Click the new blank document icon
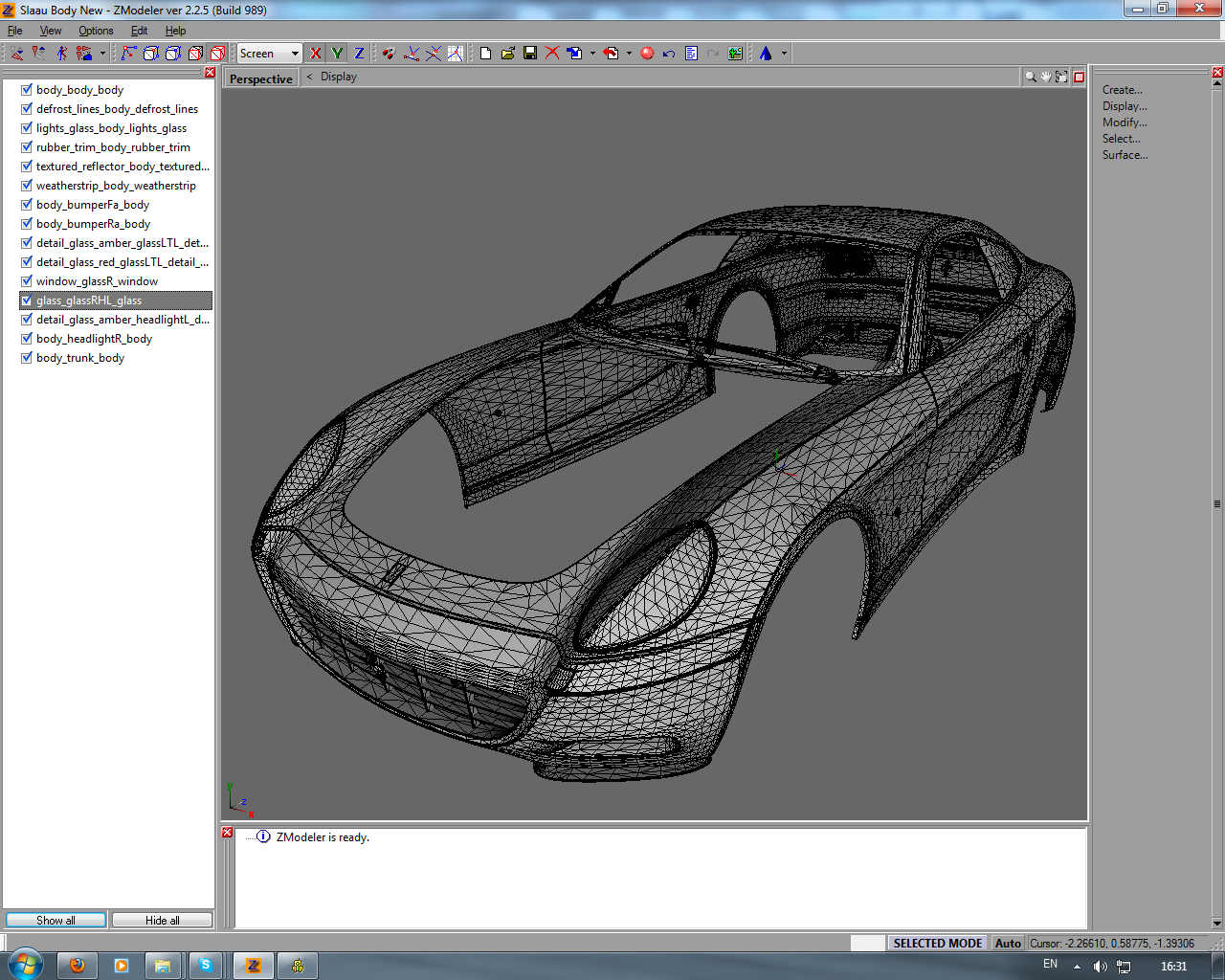This screenshot has height=980, width=1225. (x=486, y=54)
